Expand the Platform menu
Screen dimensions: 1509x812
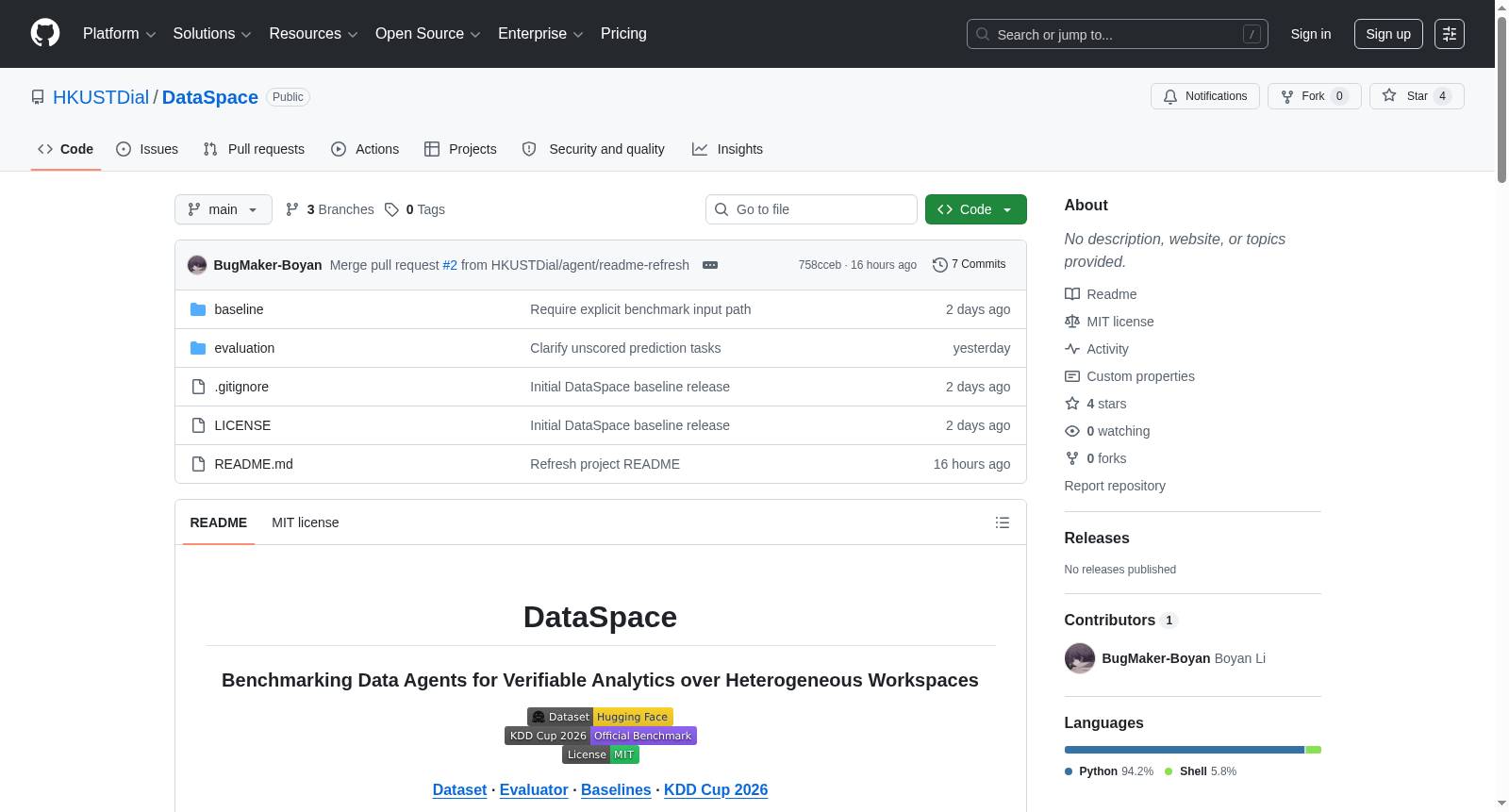[119, 34]
